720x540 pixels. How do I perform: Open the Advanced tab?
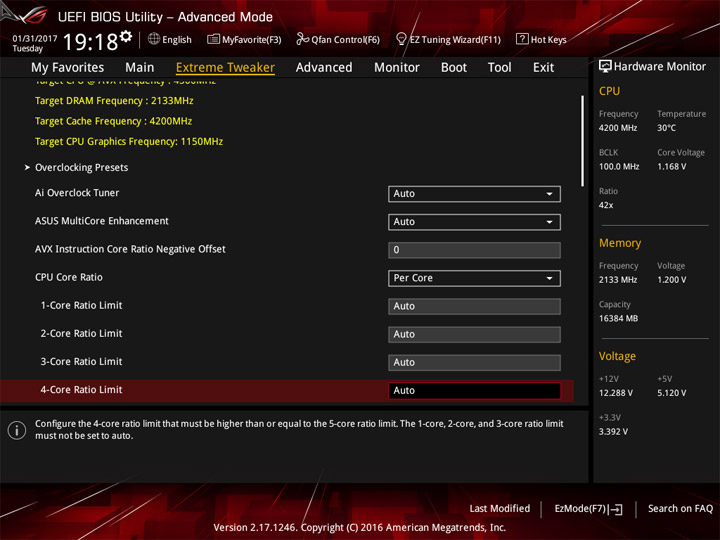pos(324,68)
